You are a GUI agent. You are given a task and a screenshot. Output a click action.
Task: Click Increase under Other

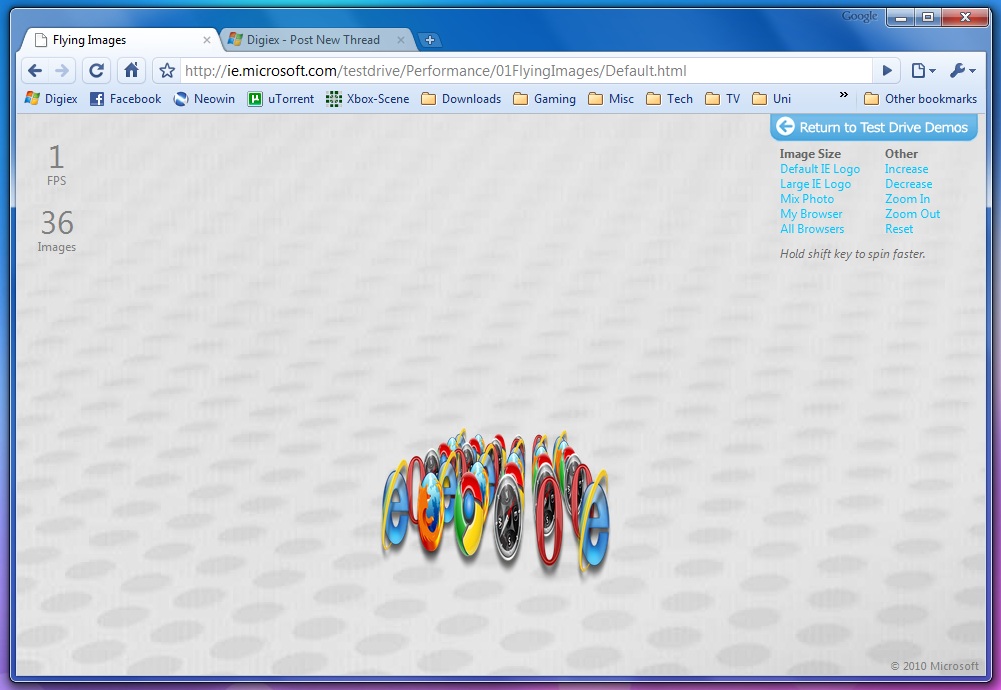[907, 169]
